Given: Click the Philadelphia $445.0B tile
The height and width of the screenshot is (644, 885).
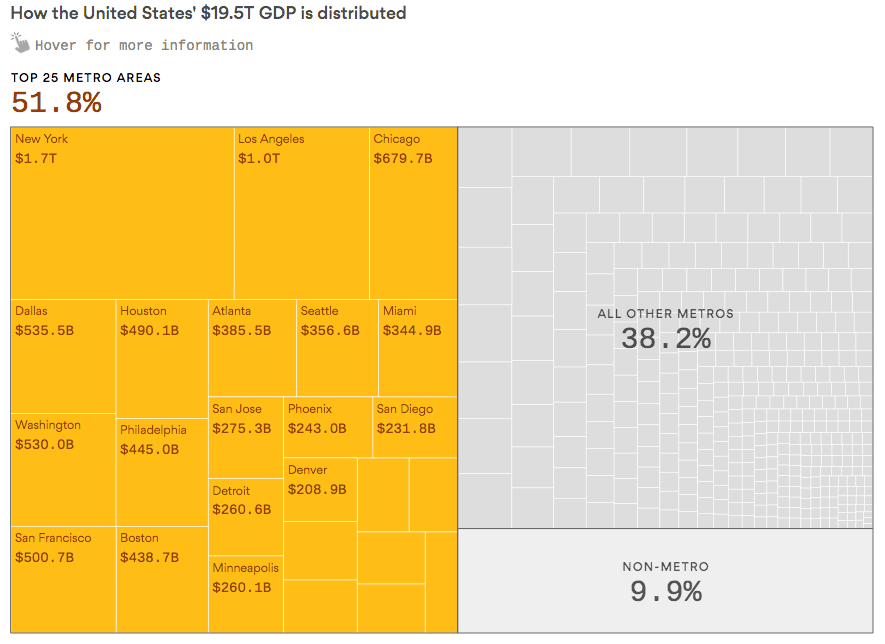Looking at the screenshot, I should pyautogui.click(x=162, y=472).
